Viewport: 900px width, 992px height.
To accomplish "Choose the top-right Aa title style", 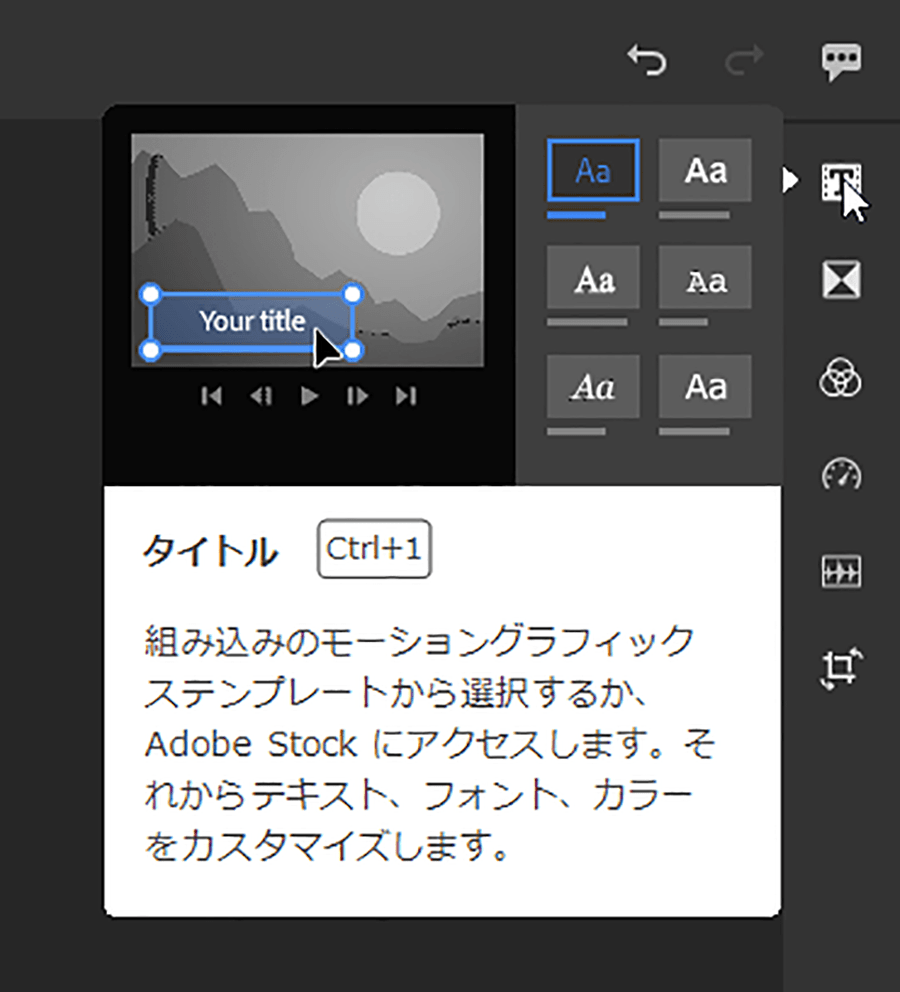I will [x=705, y=170].
